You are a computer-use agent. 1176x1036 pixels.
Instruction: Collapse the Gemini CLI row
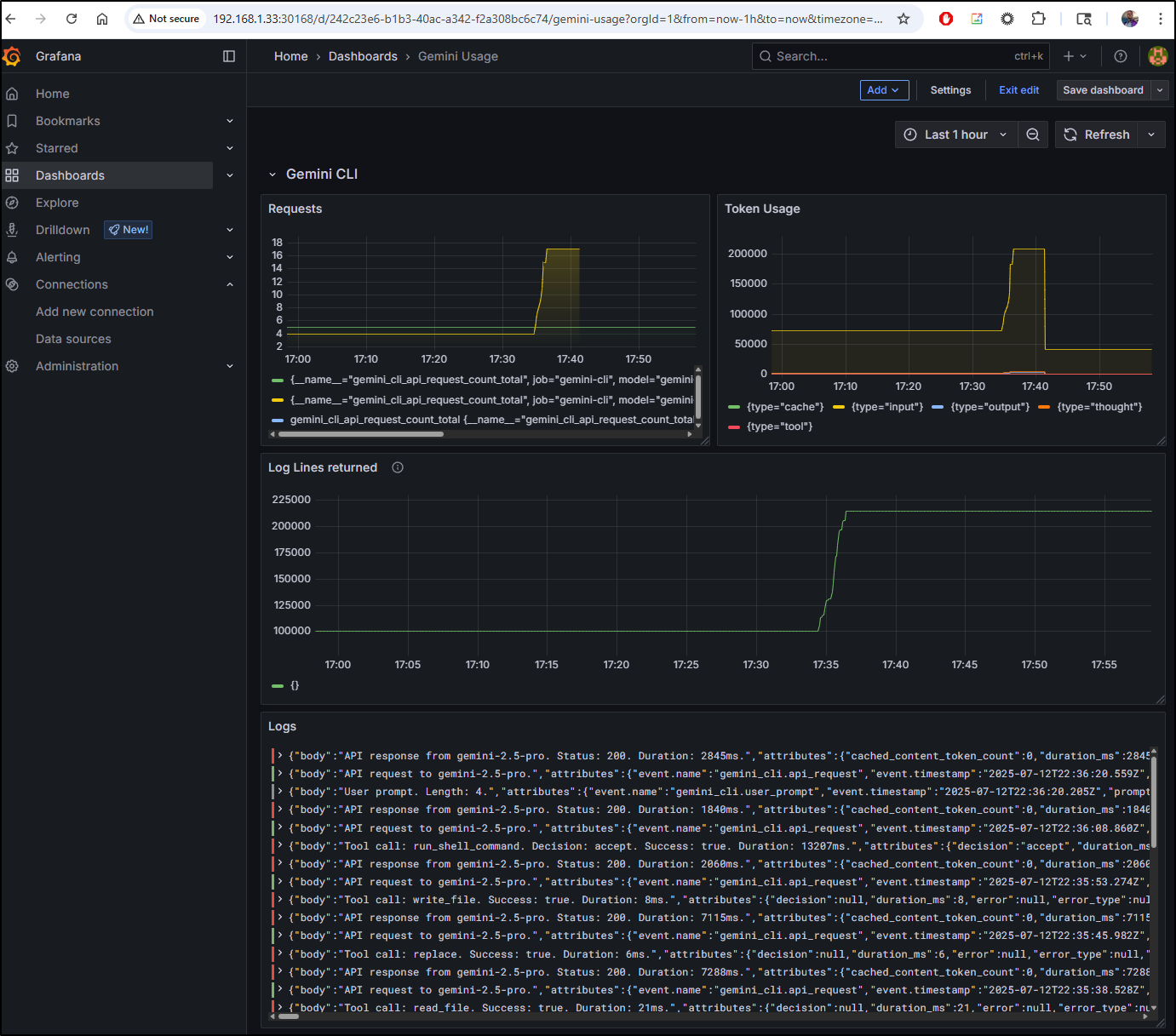(x=272, y=175)
